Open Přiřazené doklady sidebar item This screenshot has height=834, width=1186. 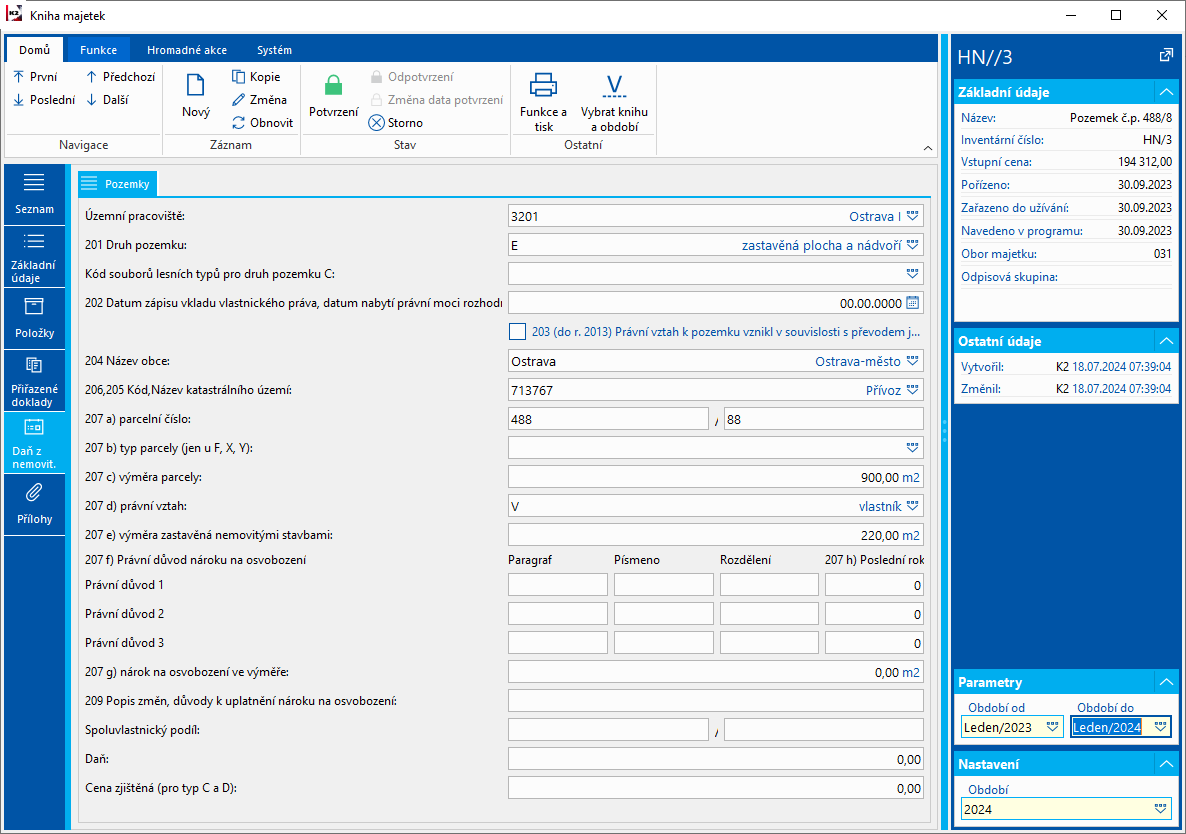[35, 380]
